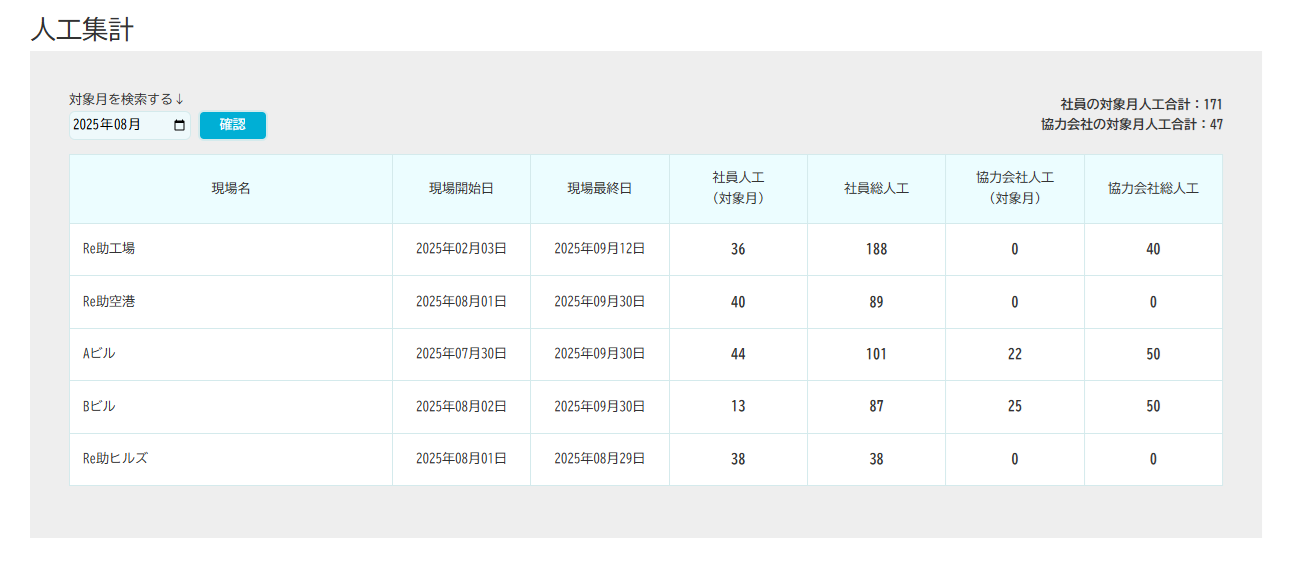Screen dimensions: 1304x575
Task: Select the Aビル site row name
Action: click(100, 354)
